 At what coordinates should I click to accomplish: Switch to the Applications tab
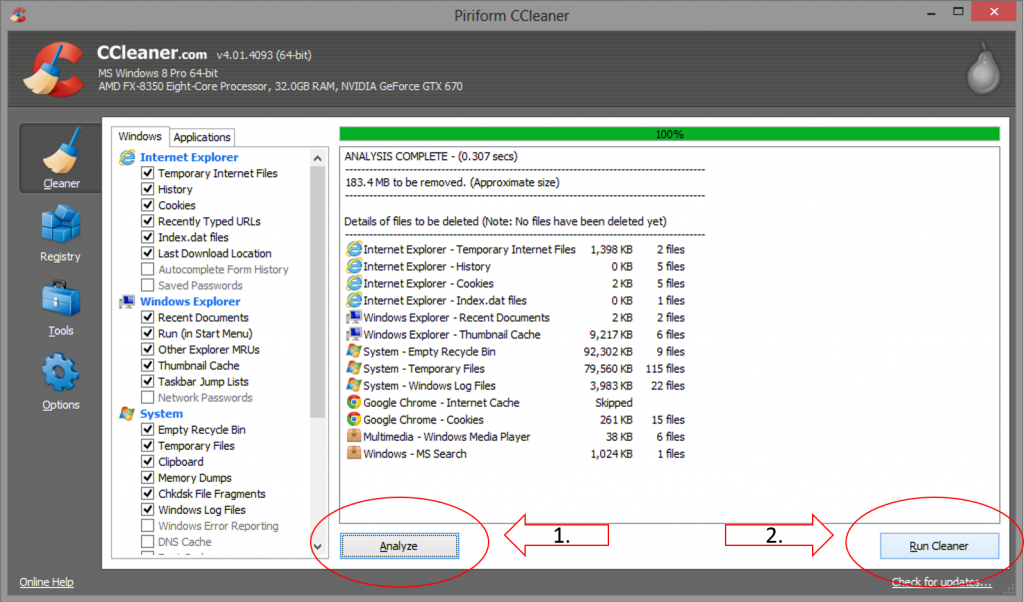[x=202, y=137]
